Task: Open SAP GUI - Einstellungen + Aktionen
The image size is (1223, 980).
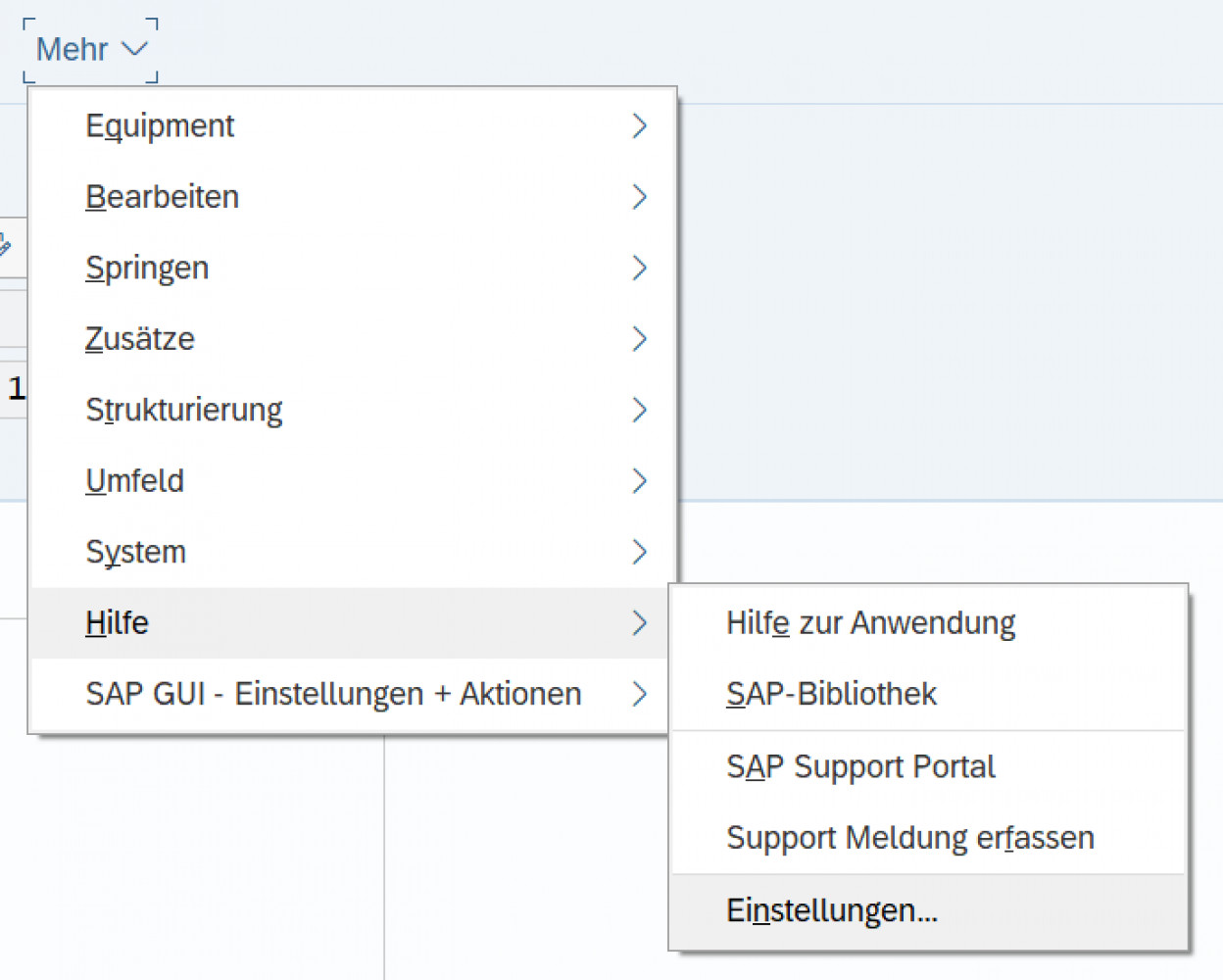Action: pyautogui.click(x=333, y=694)
